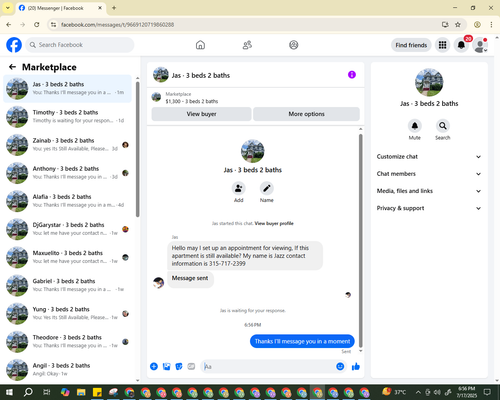Click the Search Facebook field
This screenshot has height=400, width=500.
pos(80,45)
